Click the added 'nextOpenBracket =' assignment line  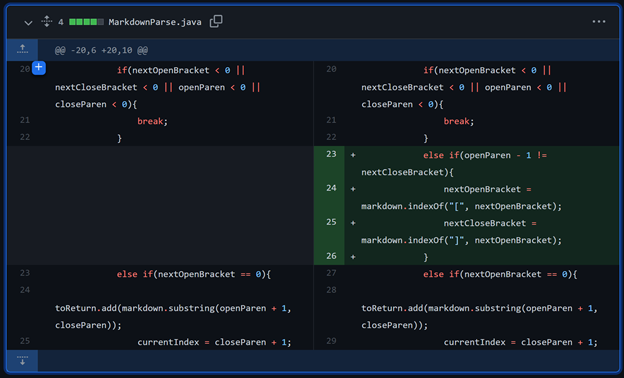point(487,189)
